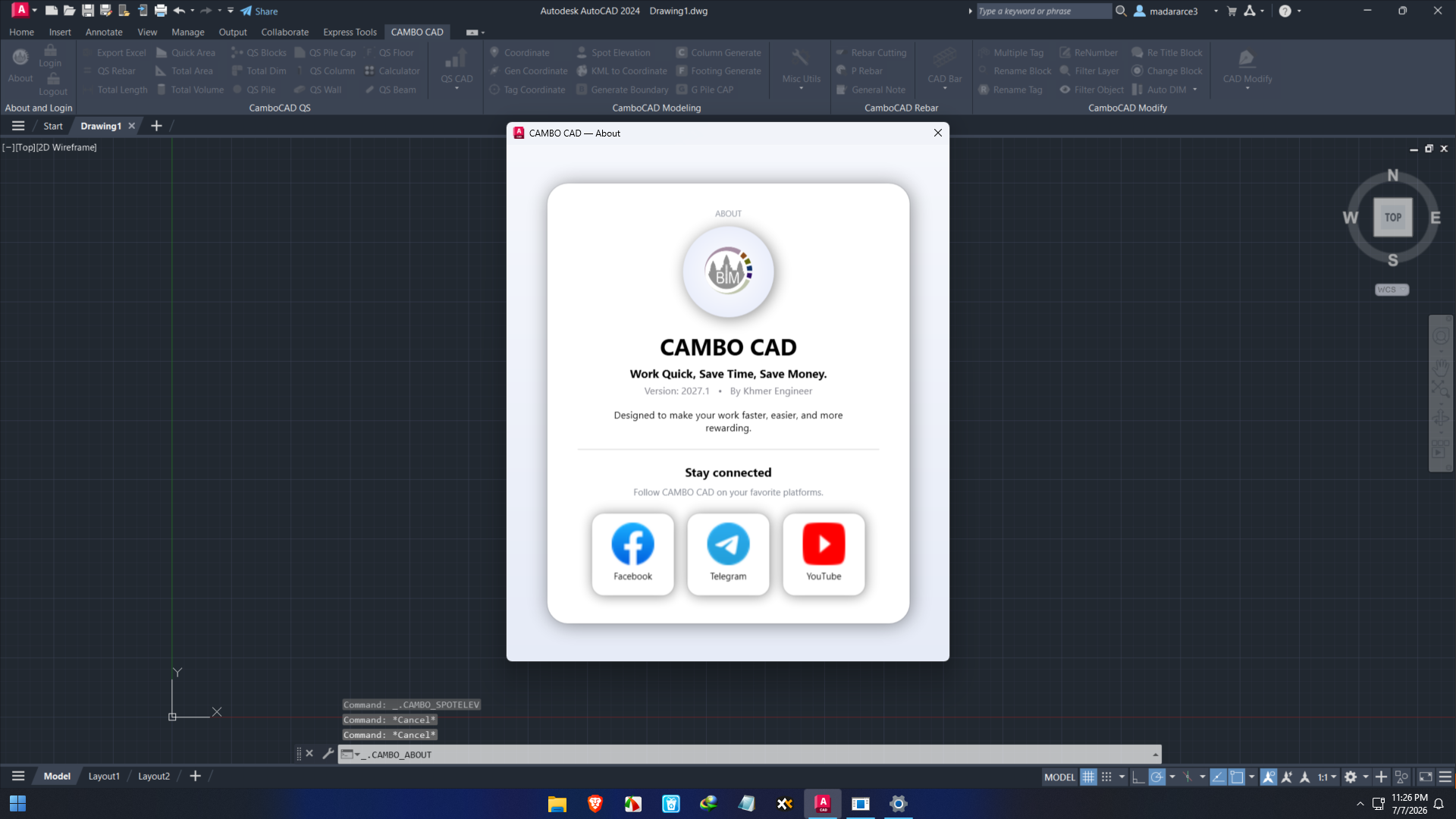
Task: Open the madararce3 account dropdown
Action: coord(1216,11)
